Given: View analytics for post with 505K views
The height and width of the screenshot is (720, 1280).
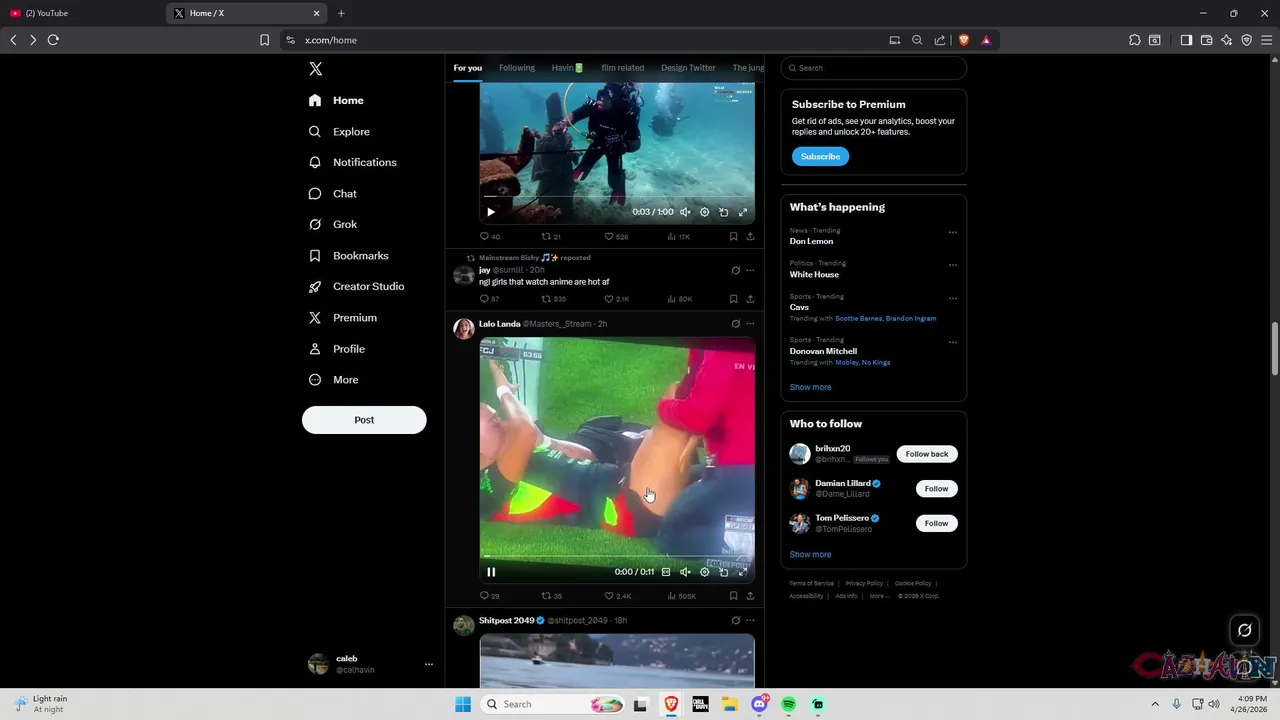Looking at the screenshot, I should (681, 596).
